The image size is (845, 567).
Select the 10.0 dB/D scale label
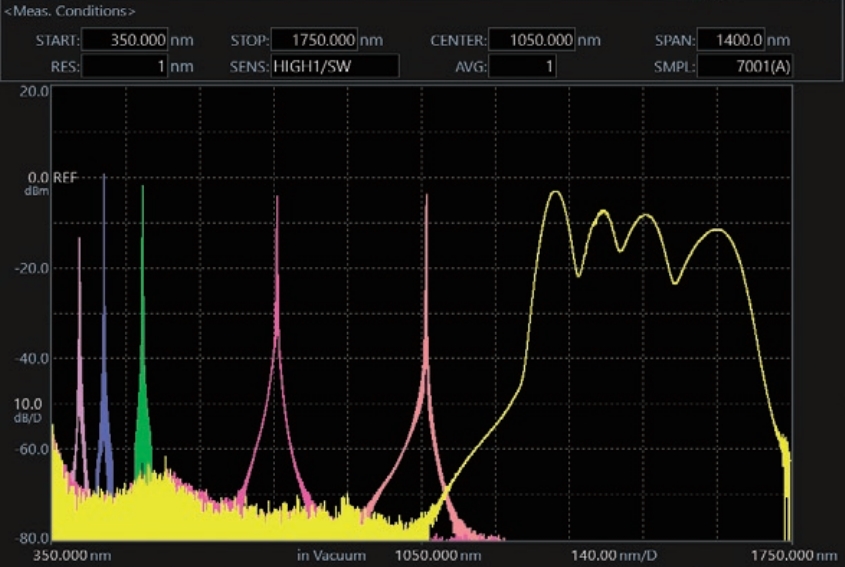coord(28,407)
